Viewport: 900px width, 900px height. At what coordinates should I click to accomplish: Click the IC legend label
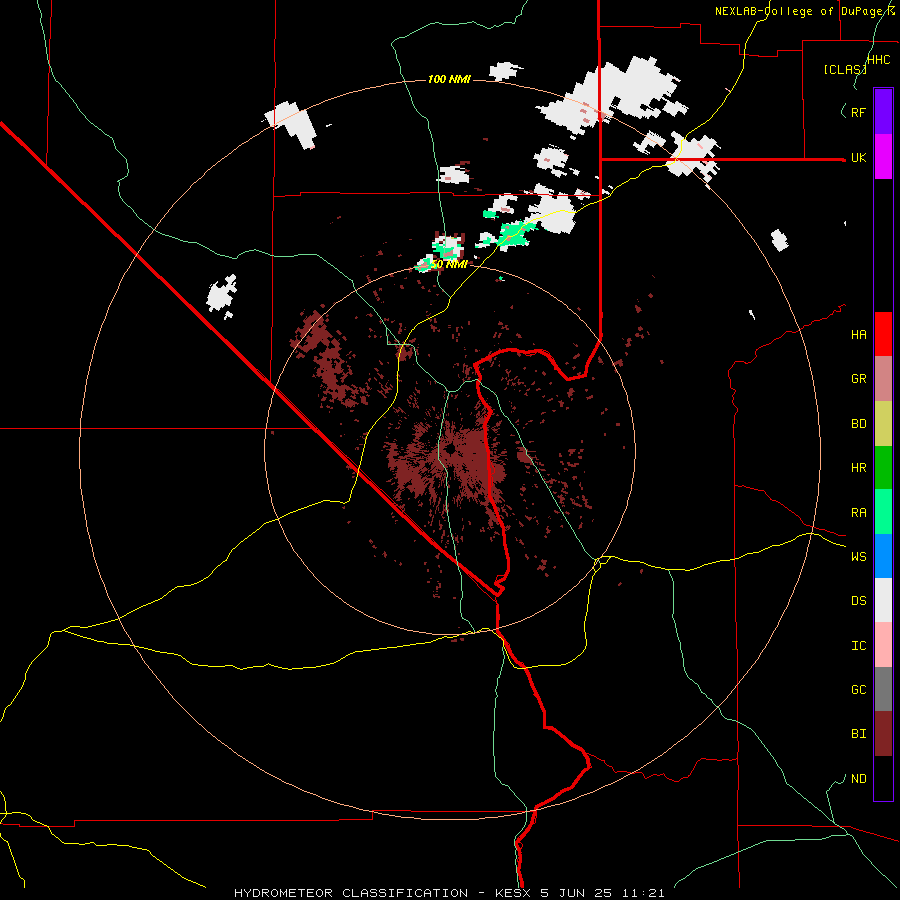pos(858,646)
